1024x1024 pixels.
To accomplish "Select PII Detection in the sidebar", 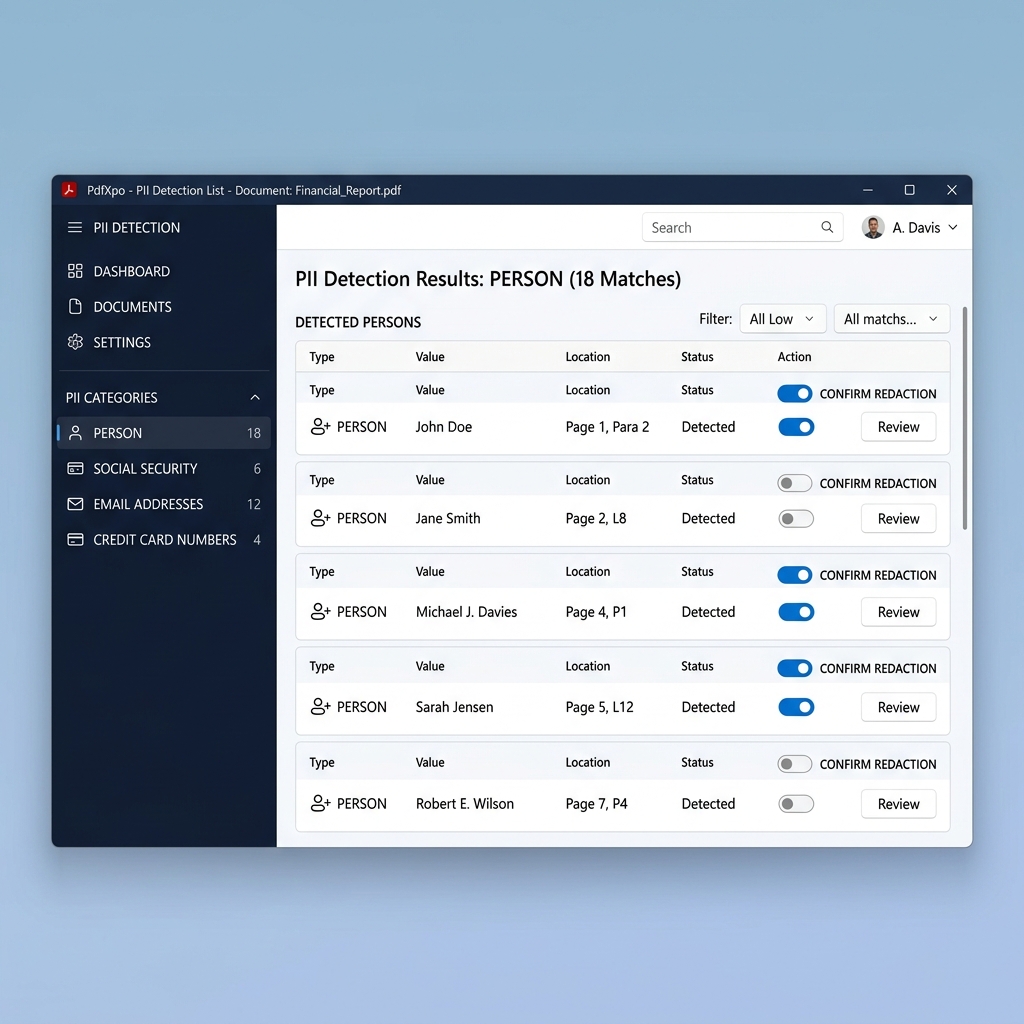I will 136,227.
